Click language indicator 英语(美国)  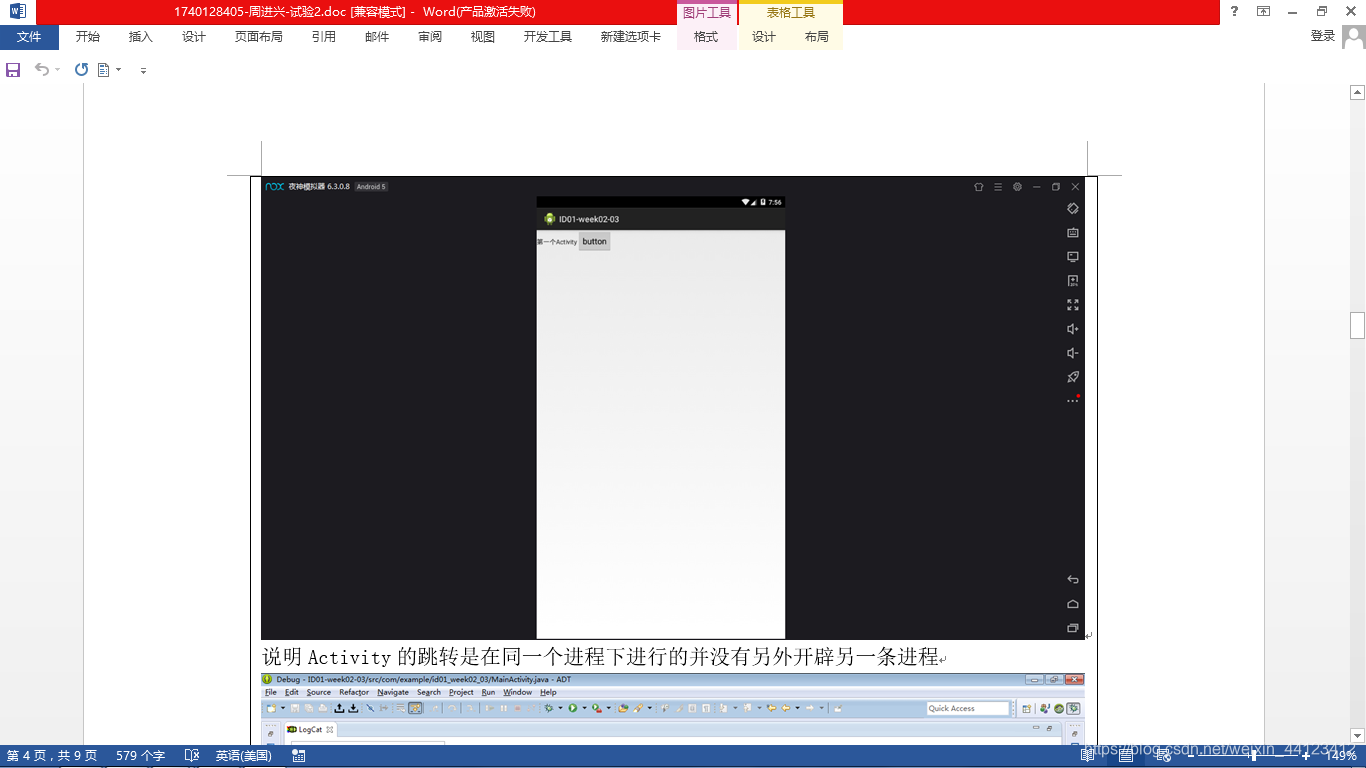[x=244, y=756]
